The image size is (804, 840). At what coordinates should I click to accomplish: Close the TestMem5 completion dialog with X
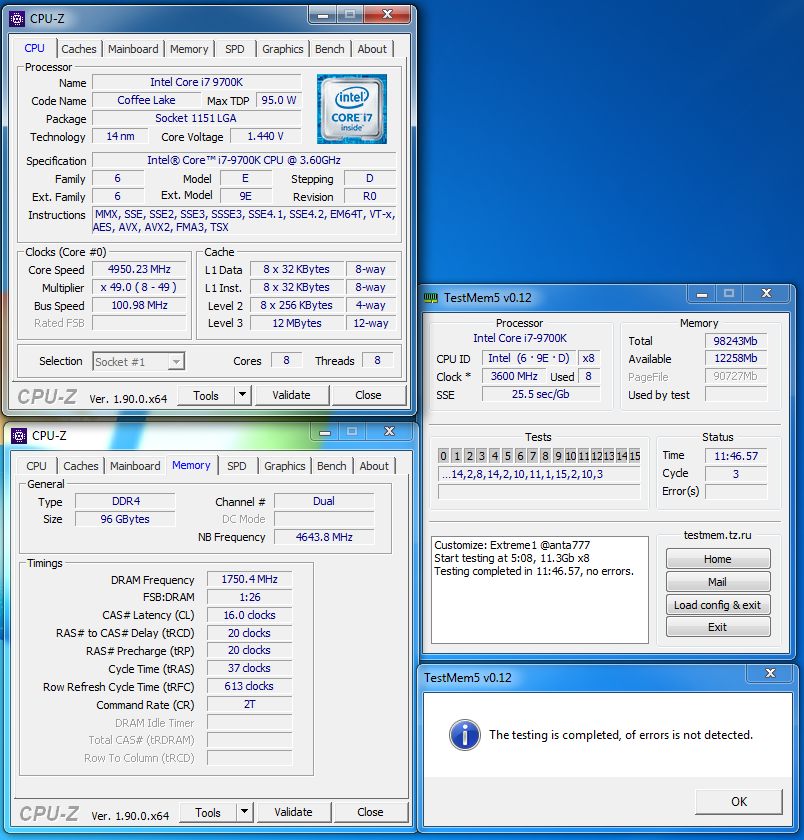770,673
